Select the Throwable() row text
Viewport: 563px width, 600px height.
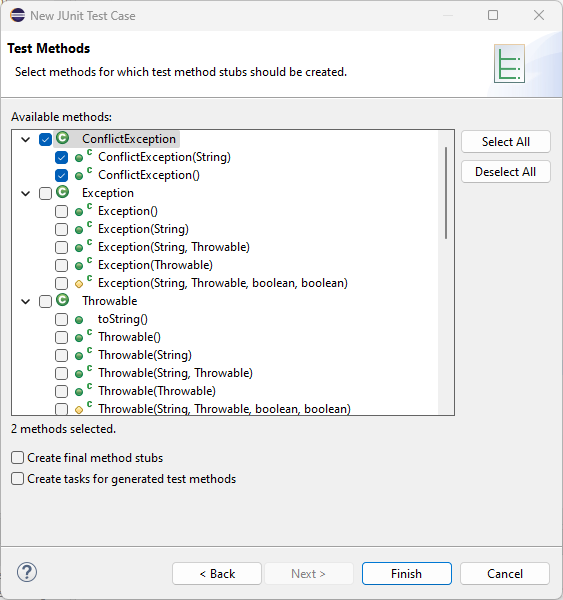click(129, 337)
